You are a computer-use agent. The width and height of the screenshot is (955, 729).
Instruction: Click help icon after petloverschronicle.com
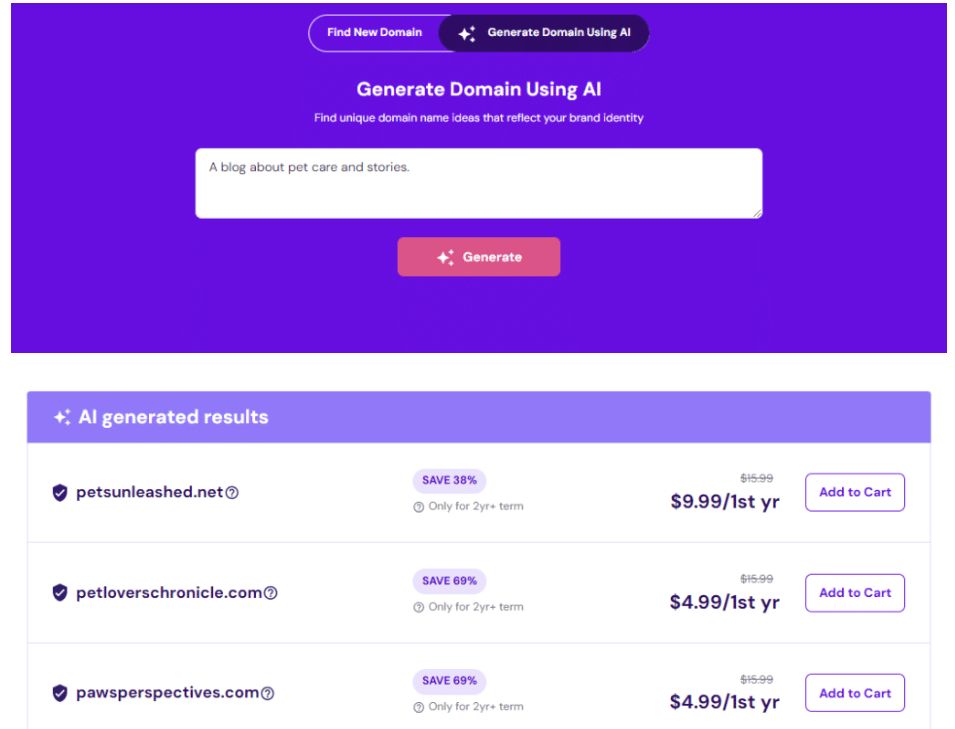point(270,593)
